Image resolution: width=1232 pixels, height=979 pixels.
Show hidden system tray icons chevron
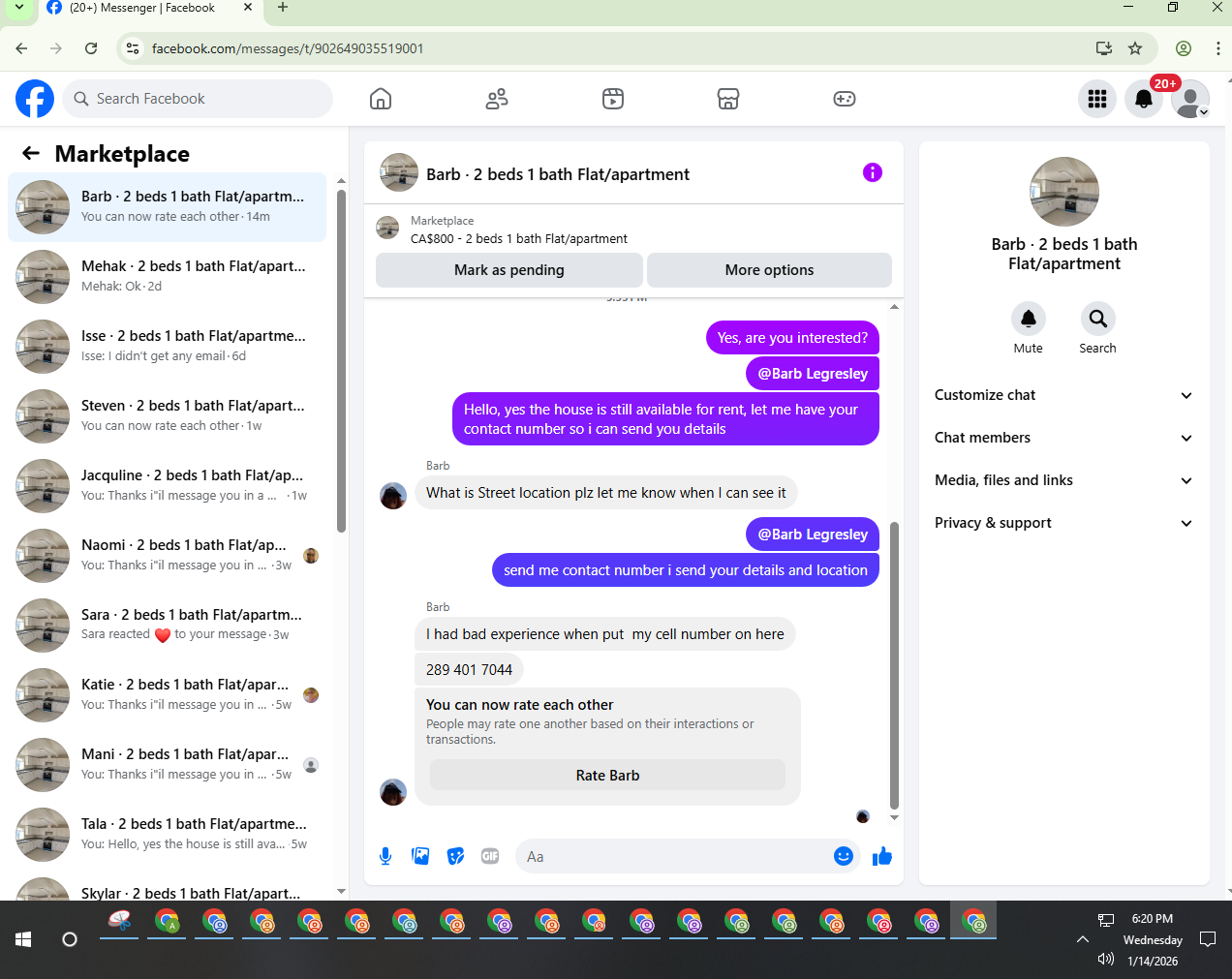(1083, 939)
